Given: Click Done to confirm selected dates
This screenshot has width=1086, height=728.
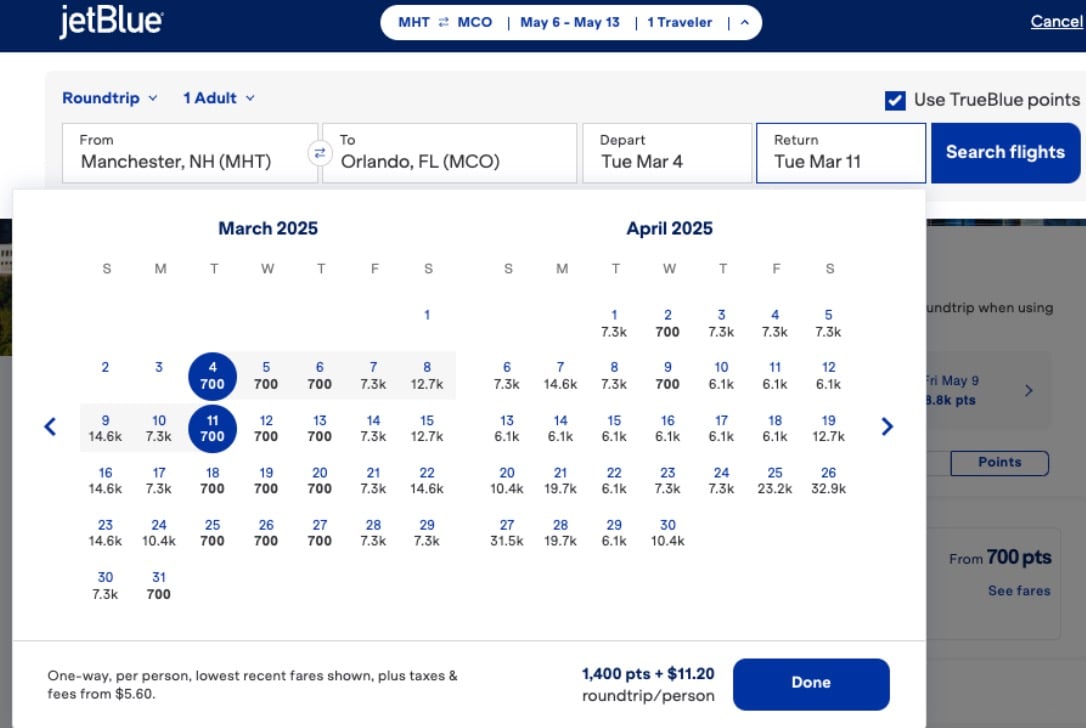Looking at the screenshot, I should (811, 684).
